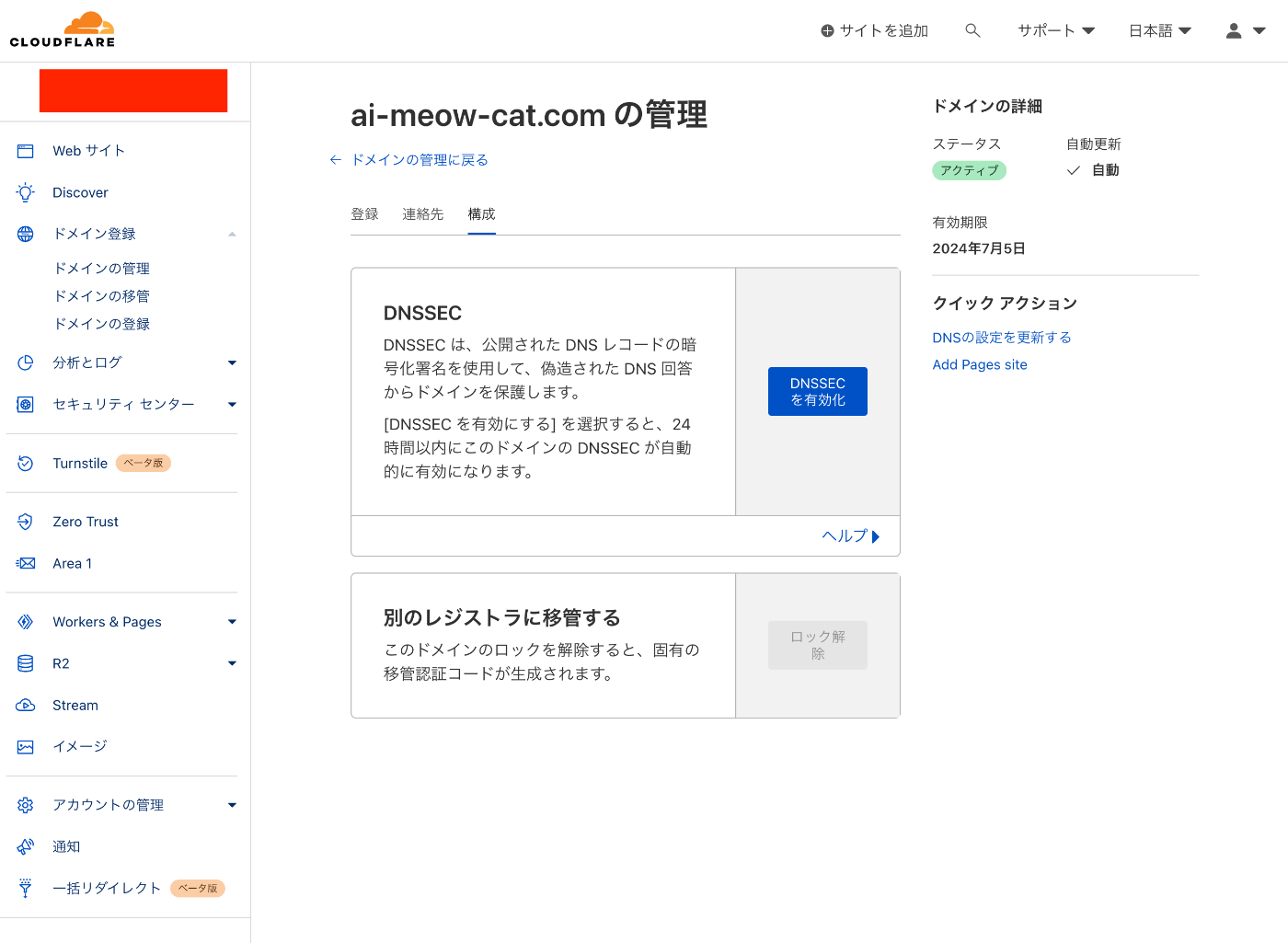Image resolution: width=1288 pixels, height=943 pixels.
Task: Click the Workers & Pages diamond icon
Action: click(x=26, y=622)
